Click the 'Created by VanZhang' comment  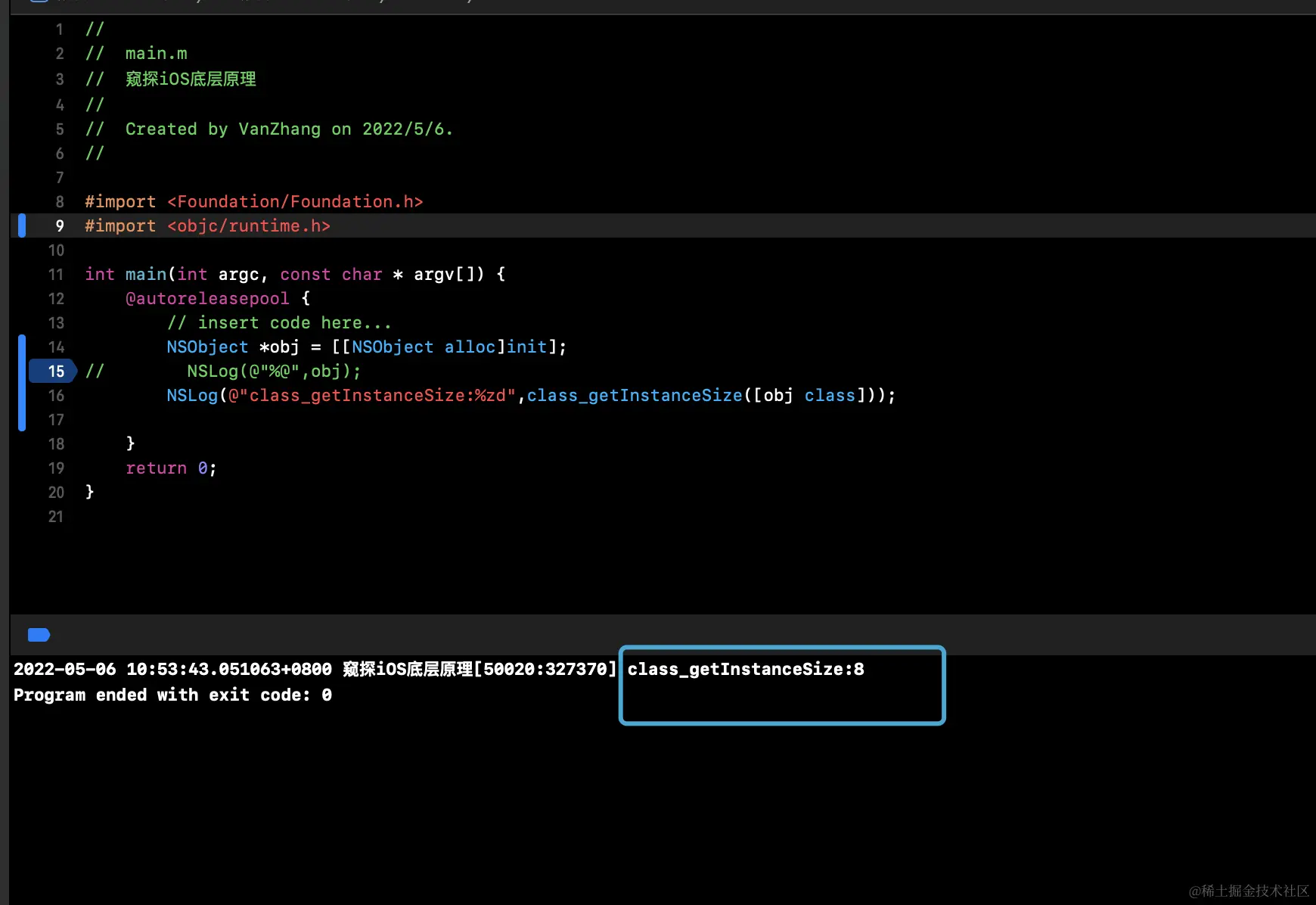tap(268, 129)
